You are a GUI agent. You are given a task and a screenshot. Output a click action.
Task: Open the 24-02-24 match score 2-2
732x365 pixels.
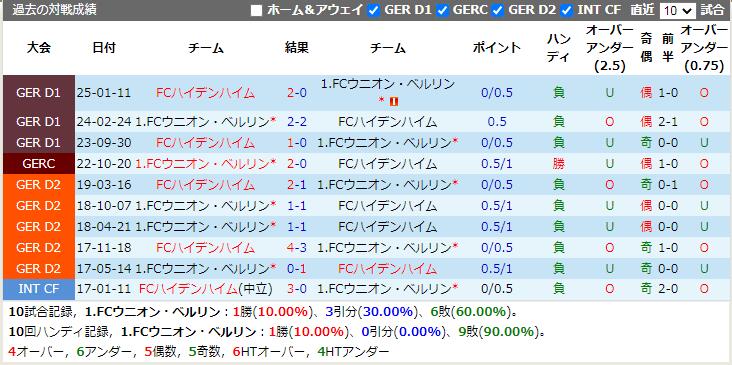pos(296,122)
